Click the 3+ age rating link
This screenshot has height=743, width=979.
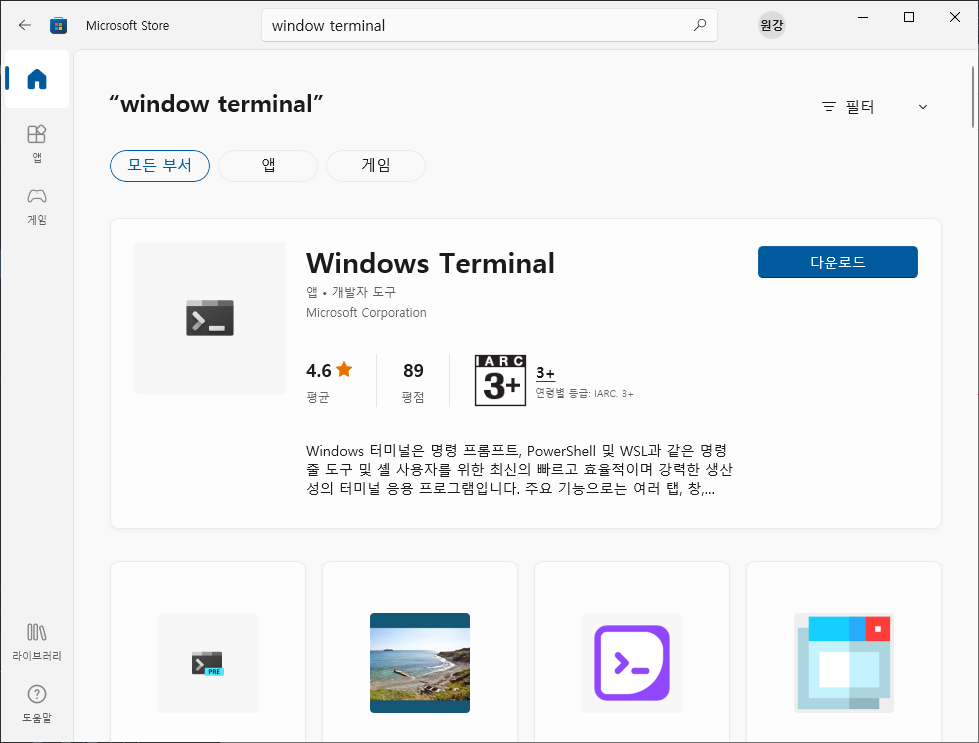tap(545, 373)
